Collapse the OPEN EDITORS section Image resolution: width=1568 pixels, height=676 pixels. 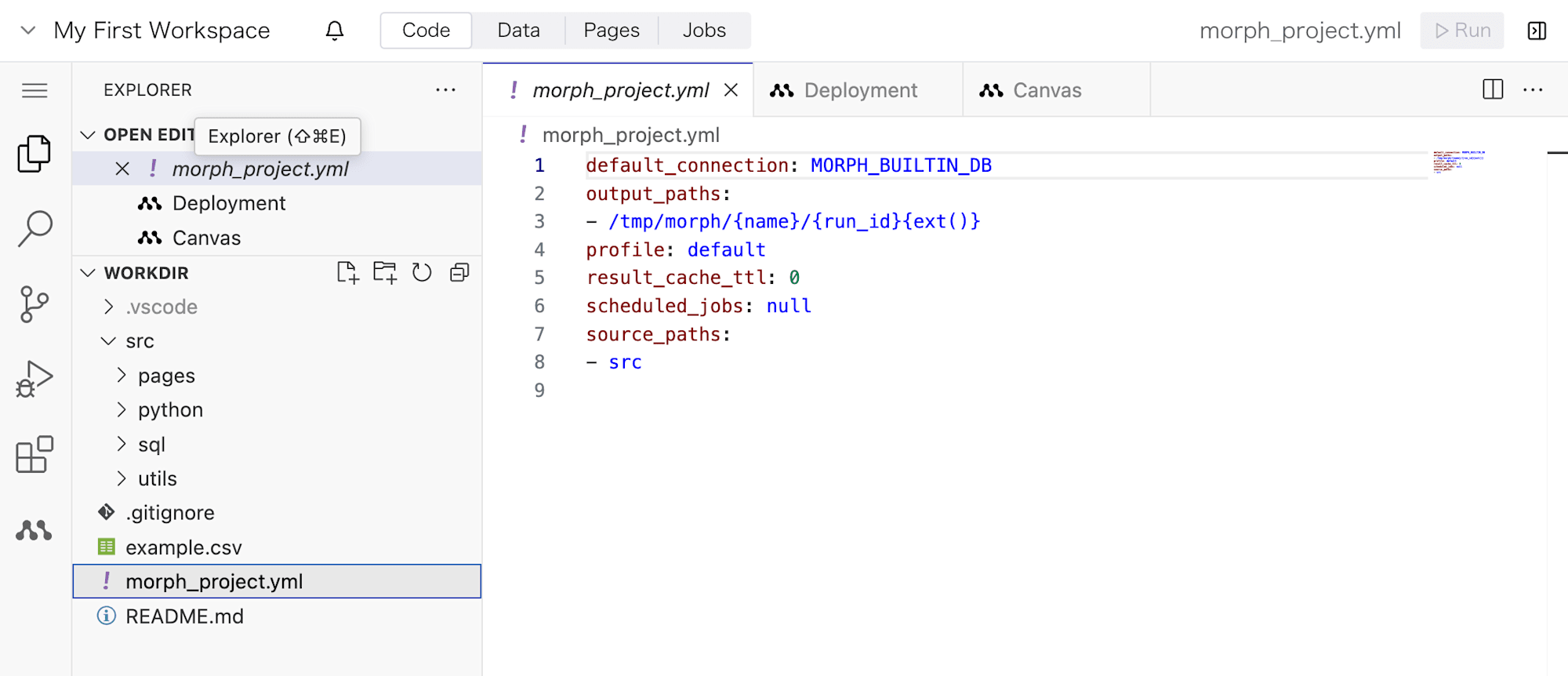(88, 135)
